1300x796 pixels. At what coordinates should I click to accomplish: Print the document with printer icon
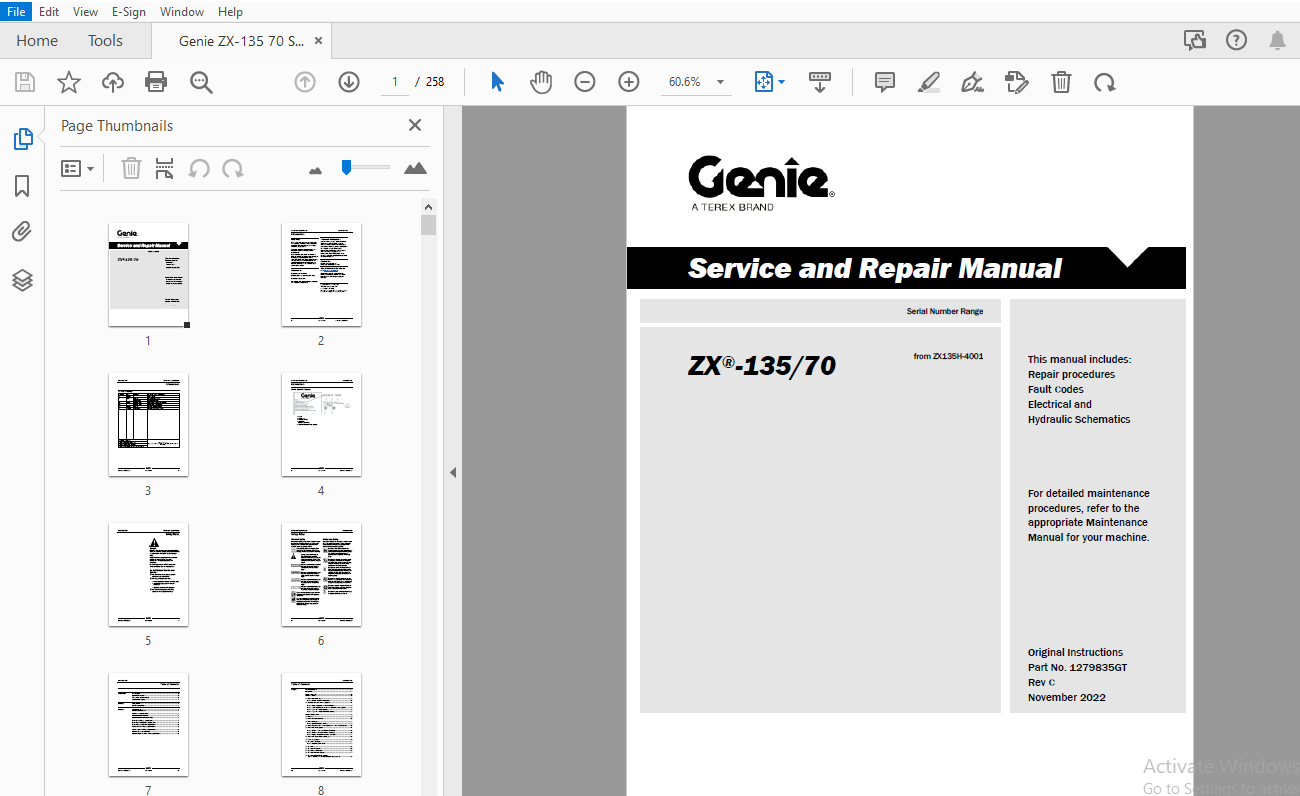pyautogui.click(x=156, y=82)
